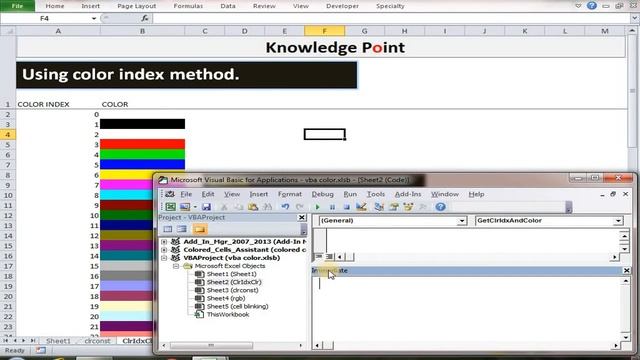Switch to the clrconst worksheet tab
The width and height of the screenshot is (640, 360).
pyautogui.click(x=97, y=340)
